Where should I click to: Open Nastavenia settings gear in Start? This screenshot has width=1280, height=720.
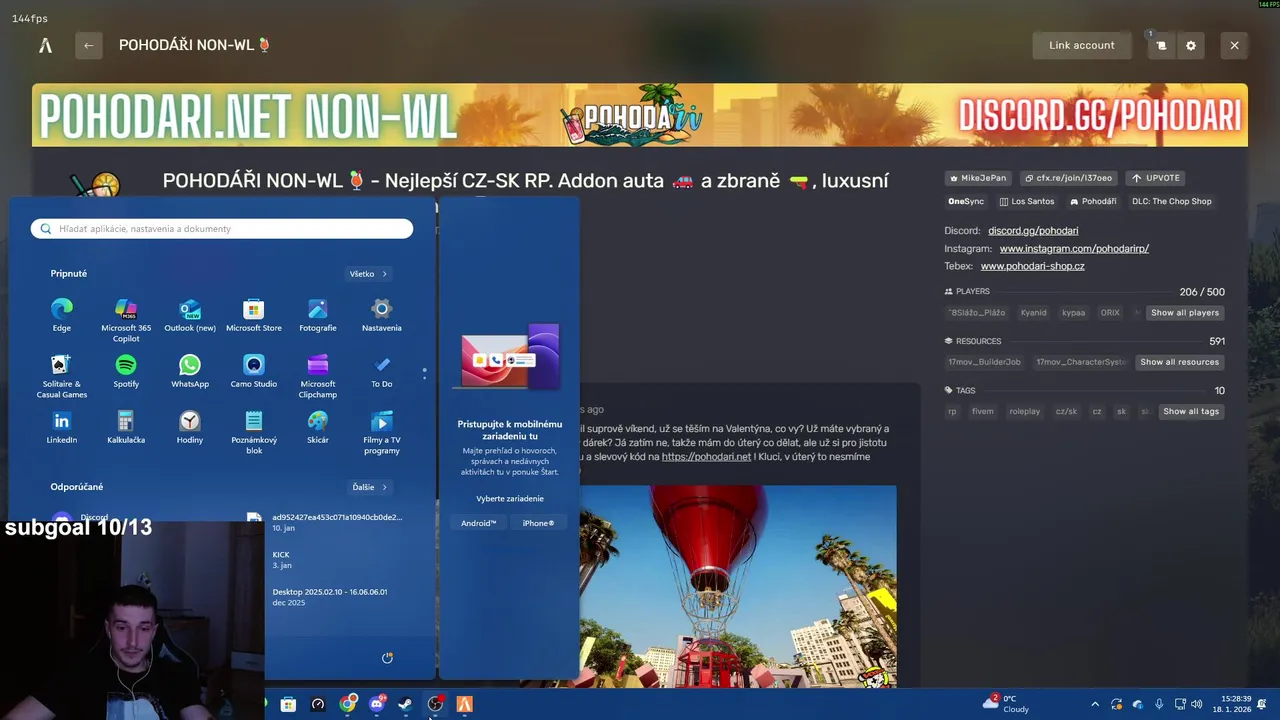pos(382,315)
